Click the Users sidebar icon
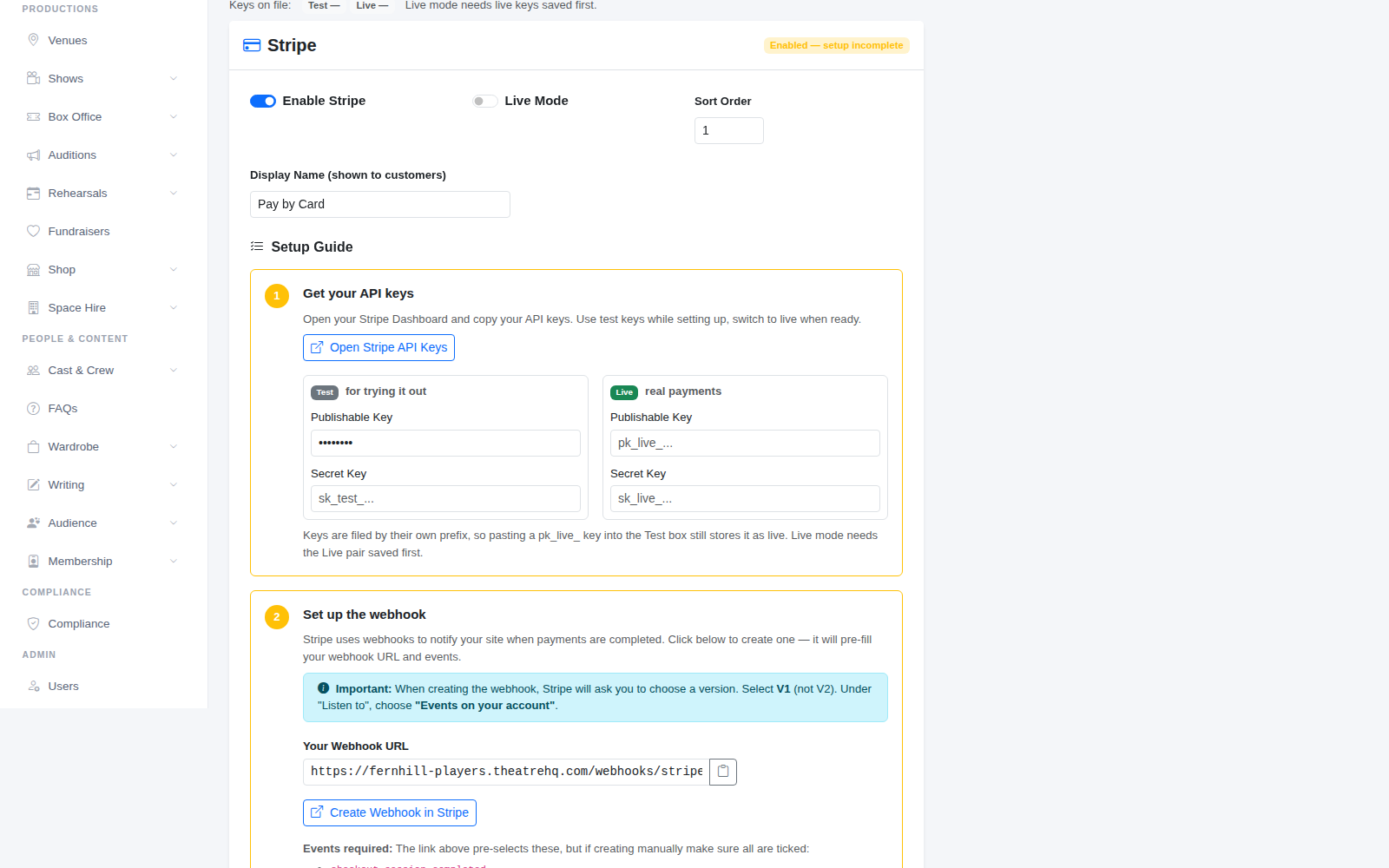The height and width of the screenshot is (868, 1389). [x=33, y=686]
